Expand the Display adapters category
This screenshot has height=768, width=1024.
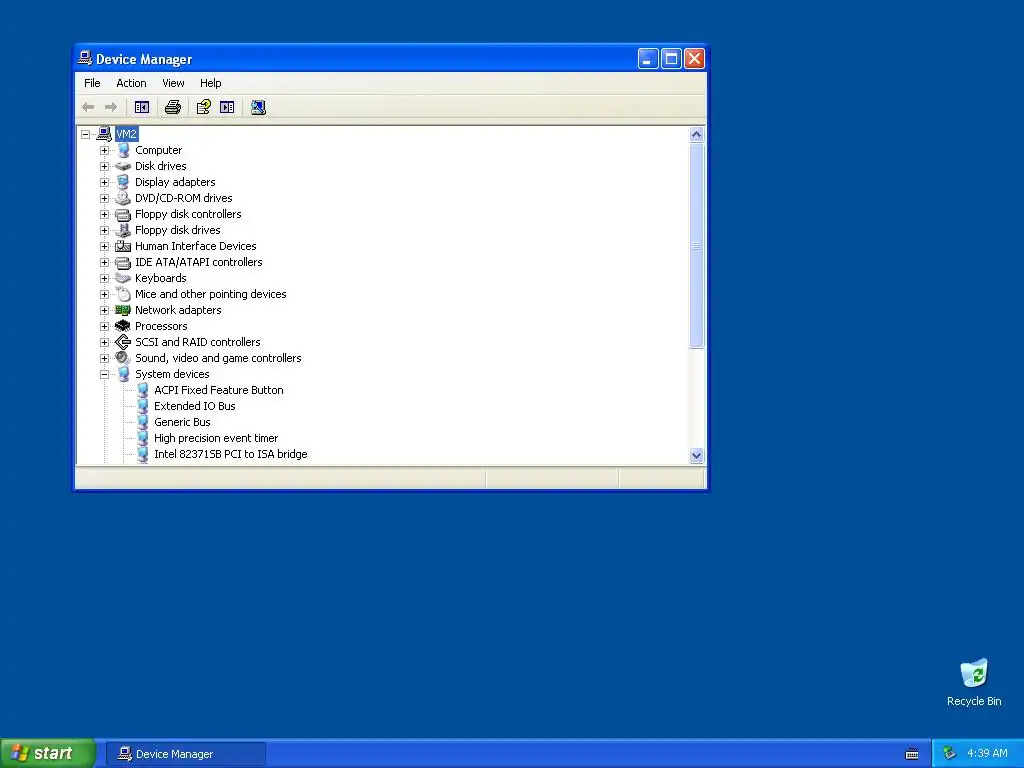click(104, 182)
